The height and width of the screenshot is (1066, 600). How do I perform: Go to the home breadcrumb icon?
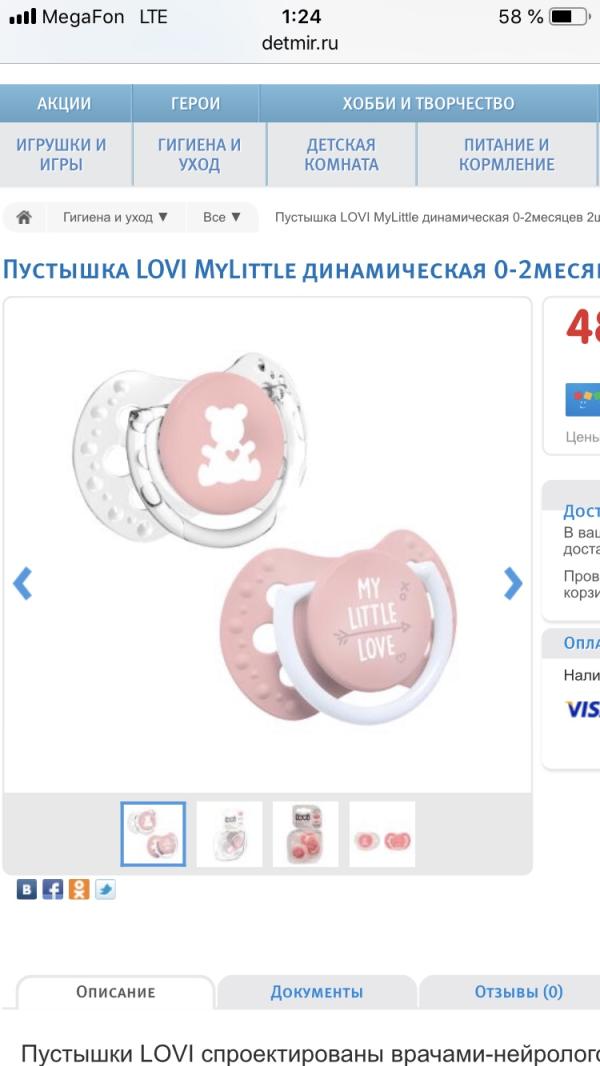click(24, 218)
